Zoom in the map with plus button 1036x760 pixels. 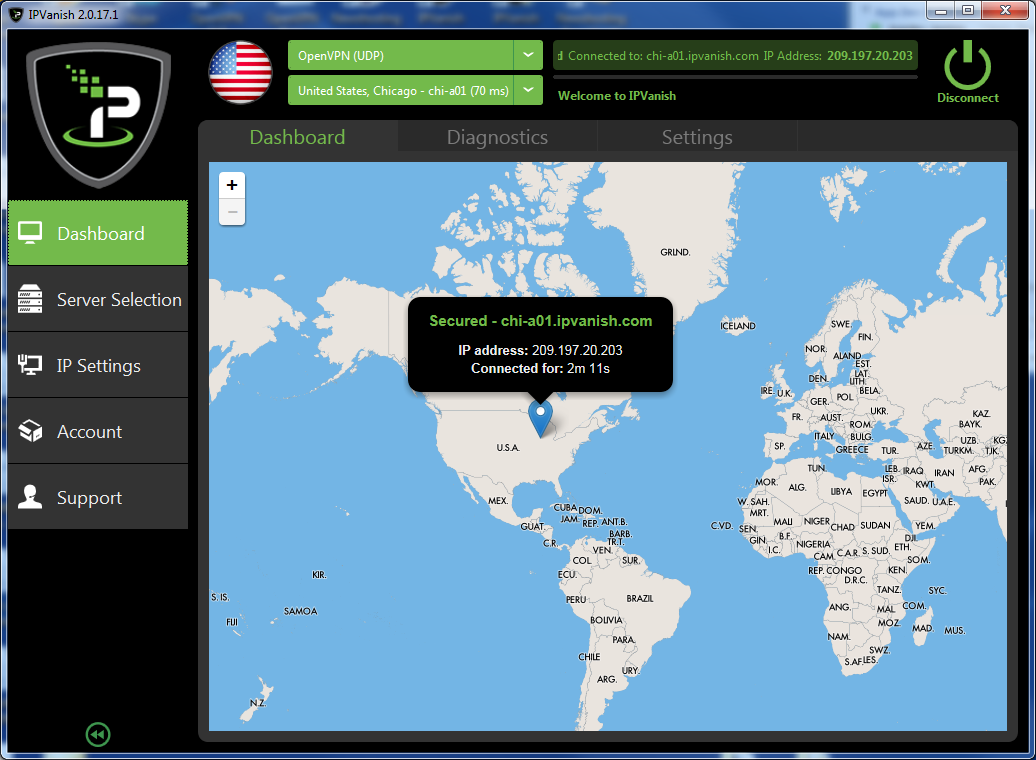[x=232, y=185]
